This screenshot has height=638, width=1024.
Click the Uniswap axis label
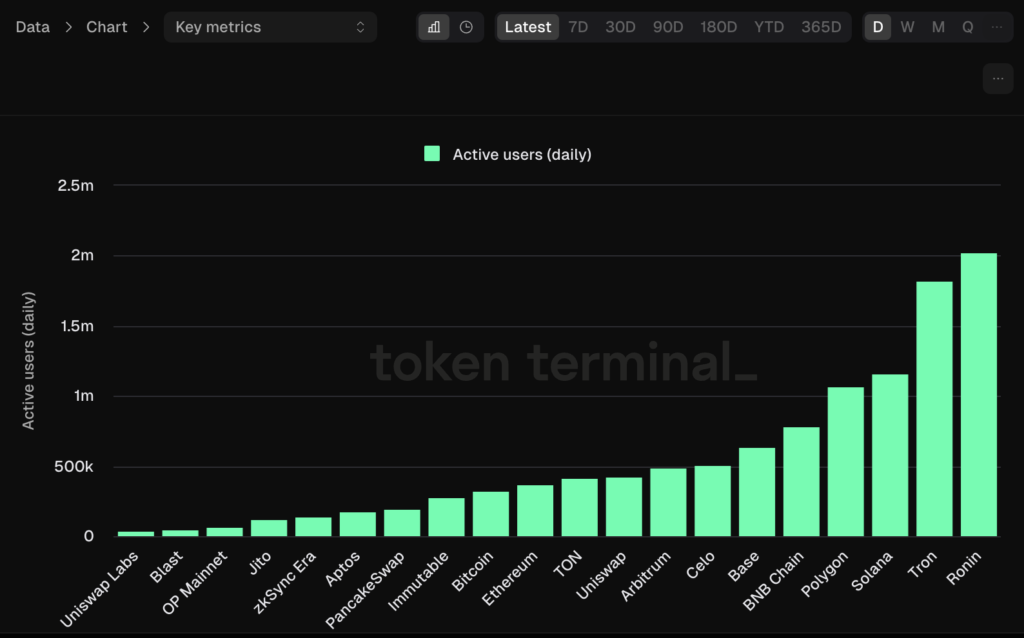pyautogui.click(x=601, y=575)
